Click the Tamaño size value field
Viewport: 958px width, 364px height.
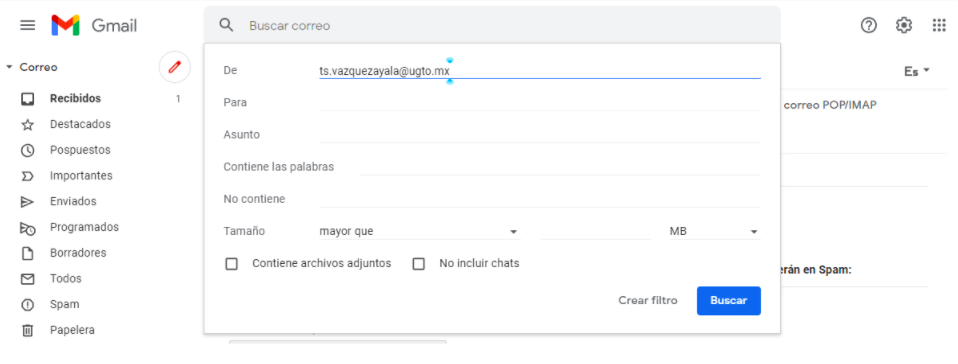click(x=594, y=231)
